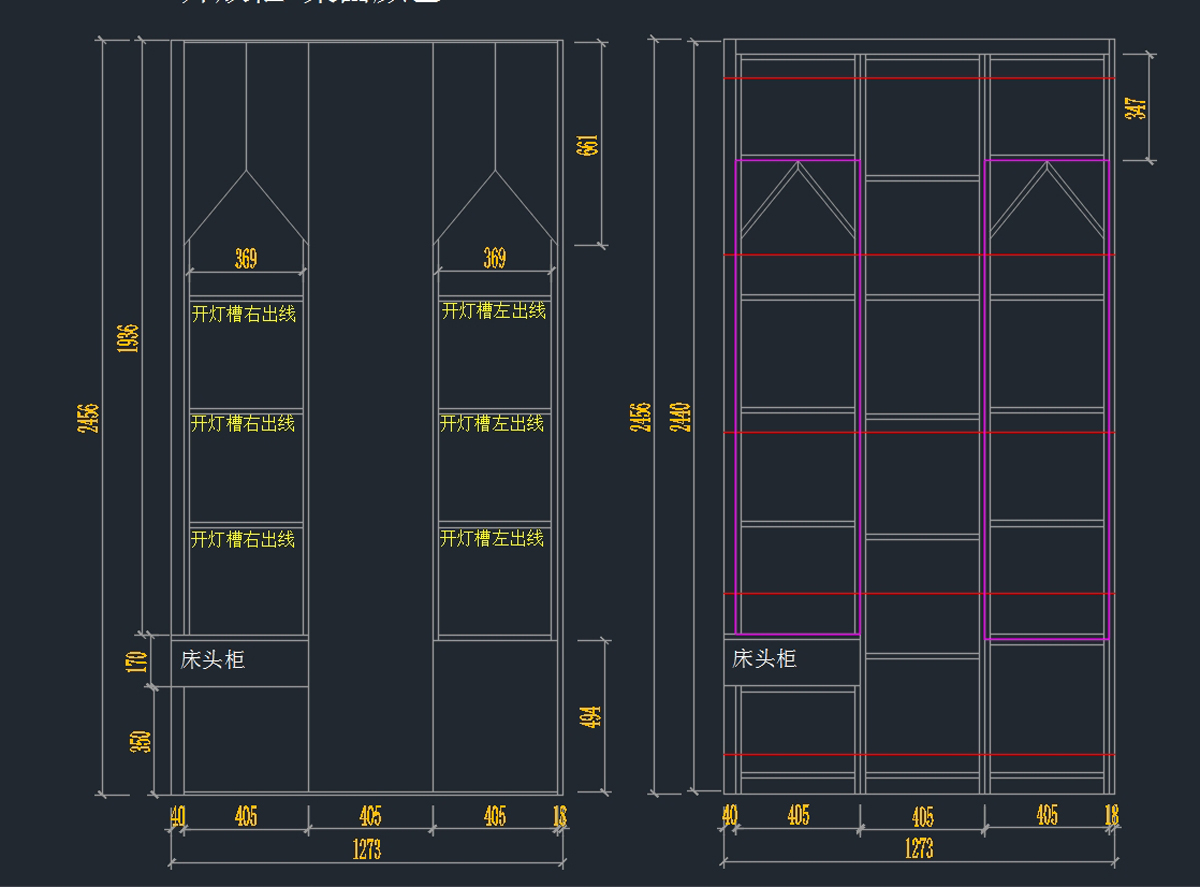Image resolution: width=1200 pixels, height=887 pixels.
Task: Click the 350 dimension text
Action: click(141, 741)
